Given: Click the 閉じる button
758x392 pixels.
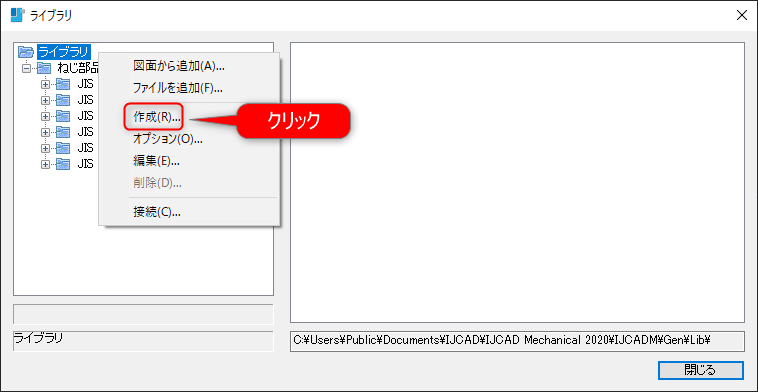Looking at the screenshot, I should click(700, 370).
